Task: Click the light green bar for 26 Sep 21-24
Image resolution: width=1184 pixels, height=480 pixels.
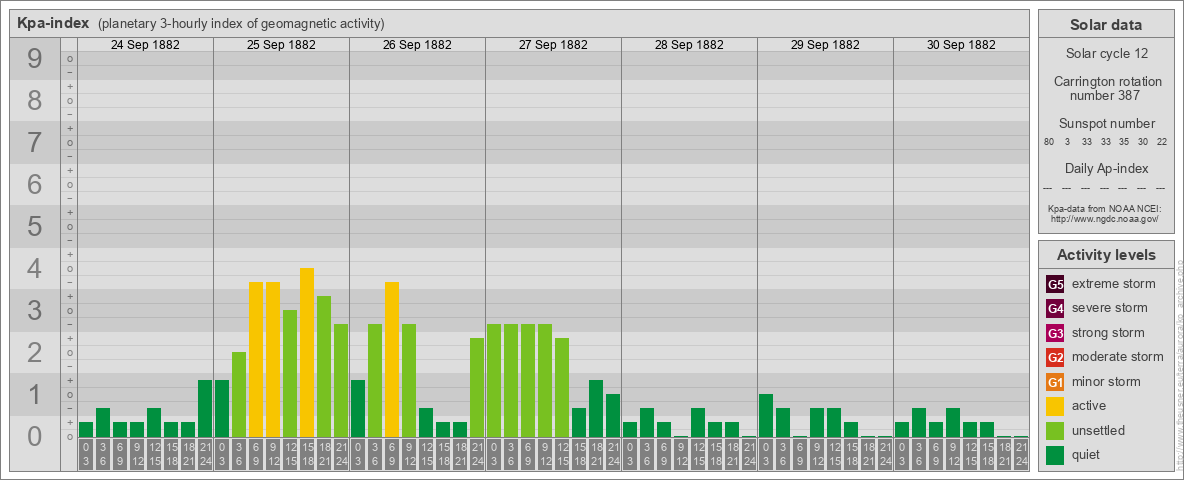Action: (x=476, y=387)
